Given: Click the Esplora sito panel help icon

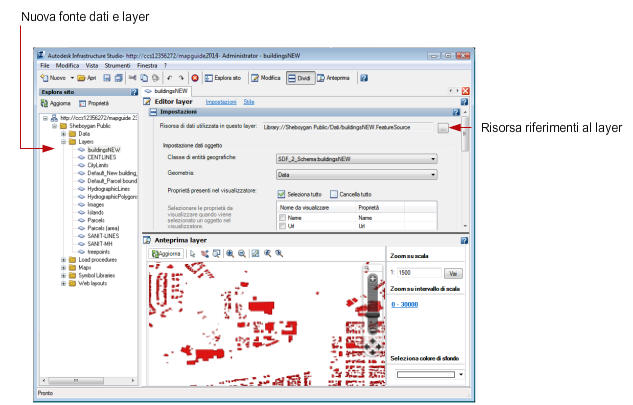Looking at the screenshot, I should pyautogui.click(x=134, y=92).
